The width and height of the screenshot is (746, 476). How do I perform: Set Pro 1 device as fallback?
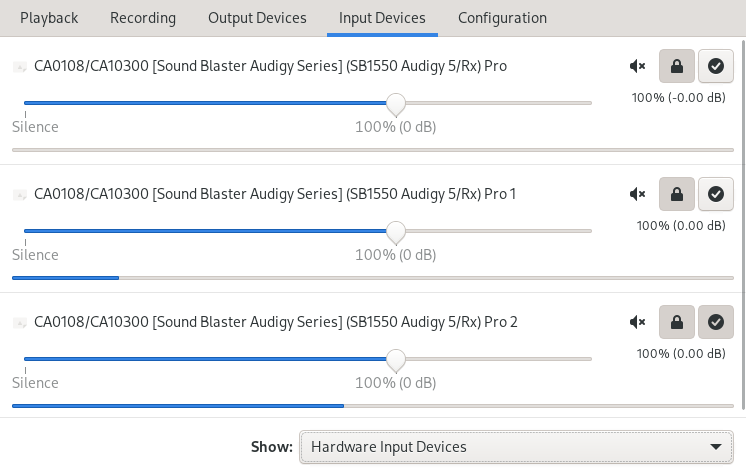716,194
